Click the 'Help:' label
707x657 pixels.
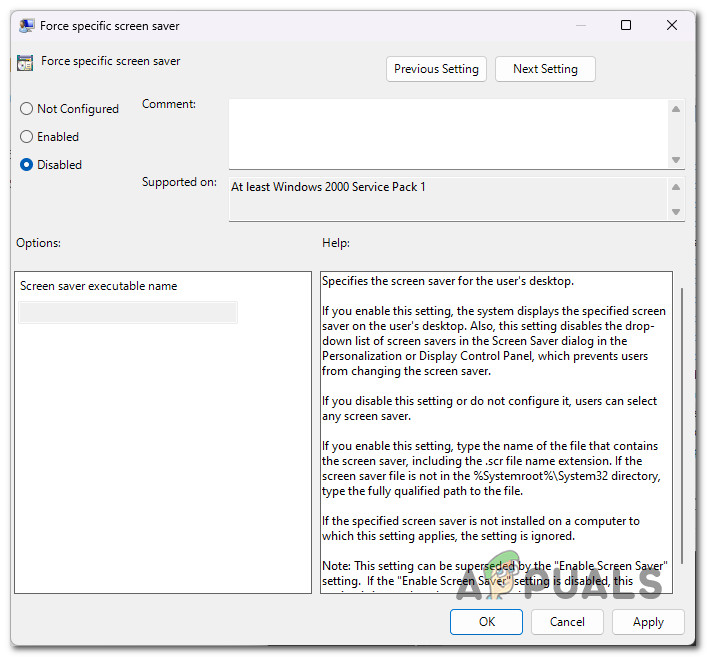335,243
